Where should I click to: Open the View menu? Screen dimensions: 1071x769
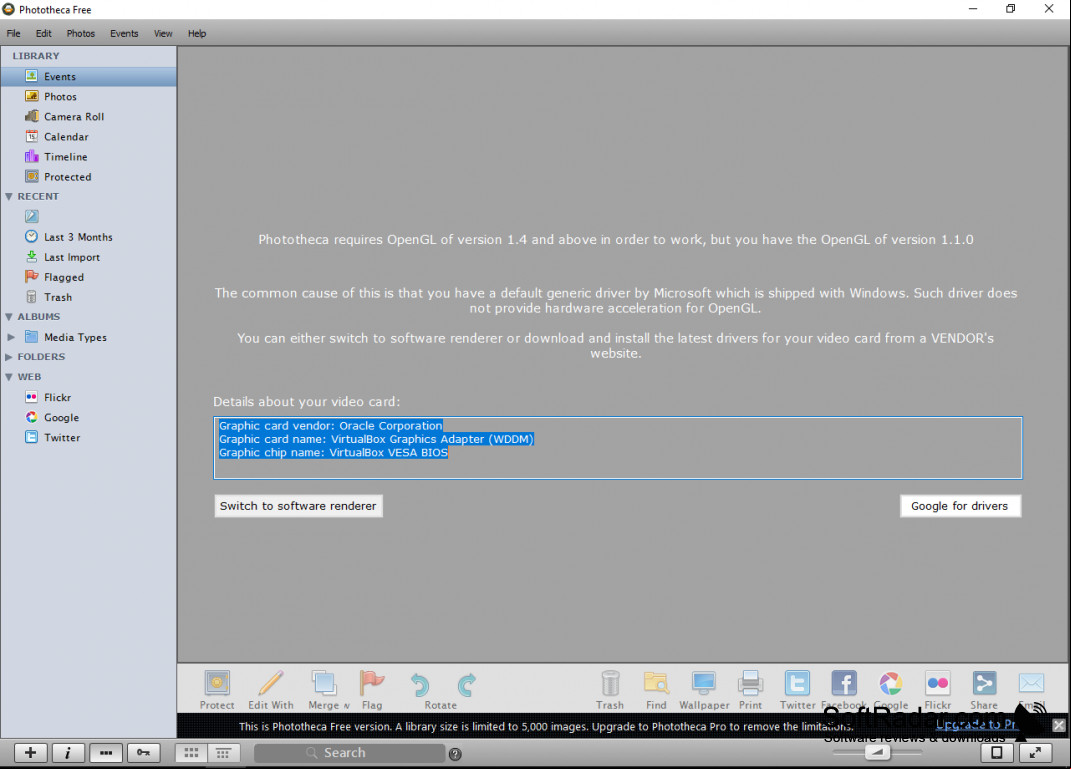coord(163,33)
